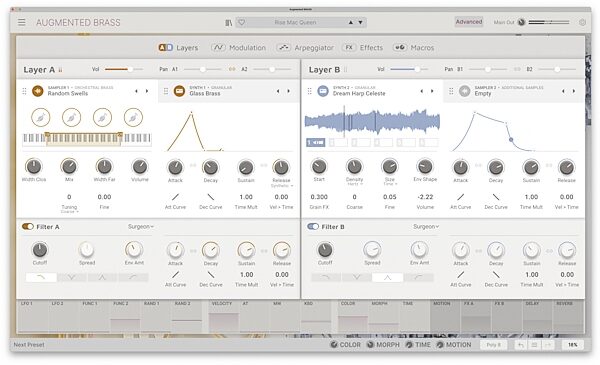Select notch filter shape in Filter A

[x=72, y=277]
